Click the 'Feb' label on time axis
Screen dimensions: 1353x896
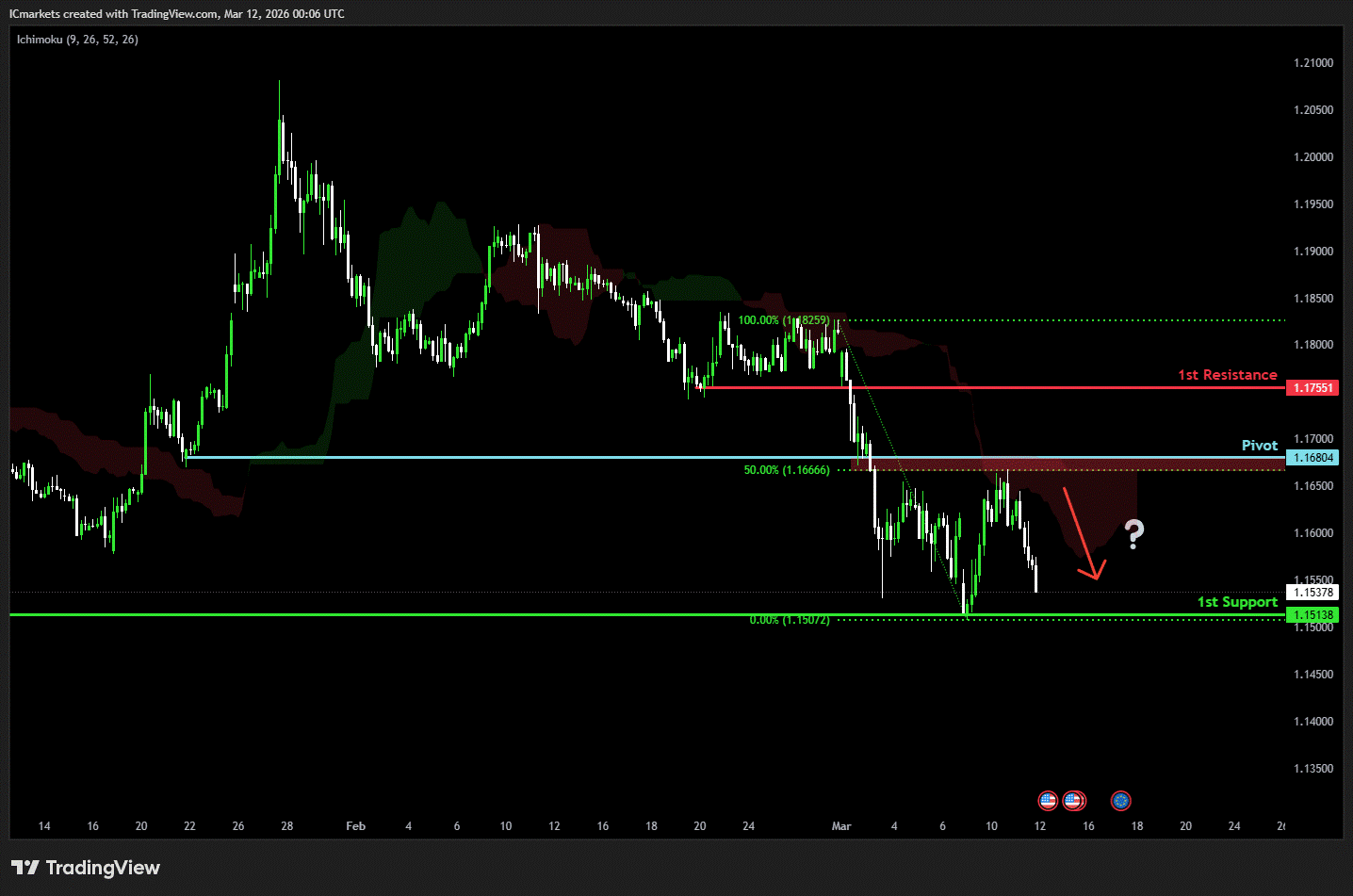point(355,826)
